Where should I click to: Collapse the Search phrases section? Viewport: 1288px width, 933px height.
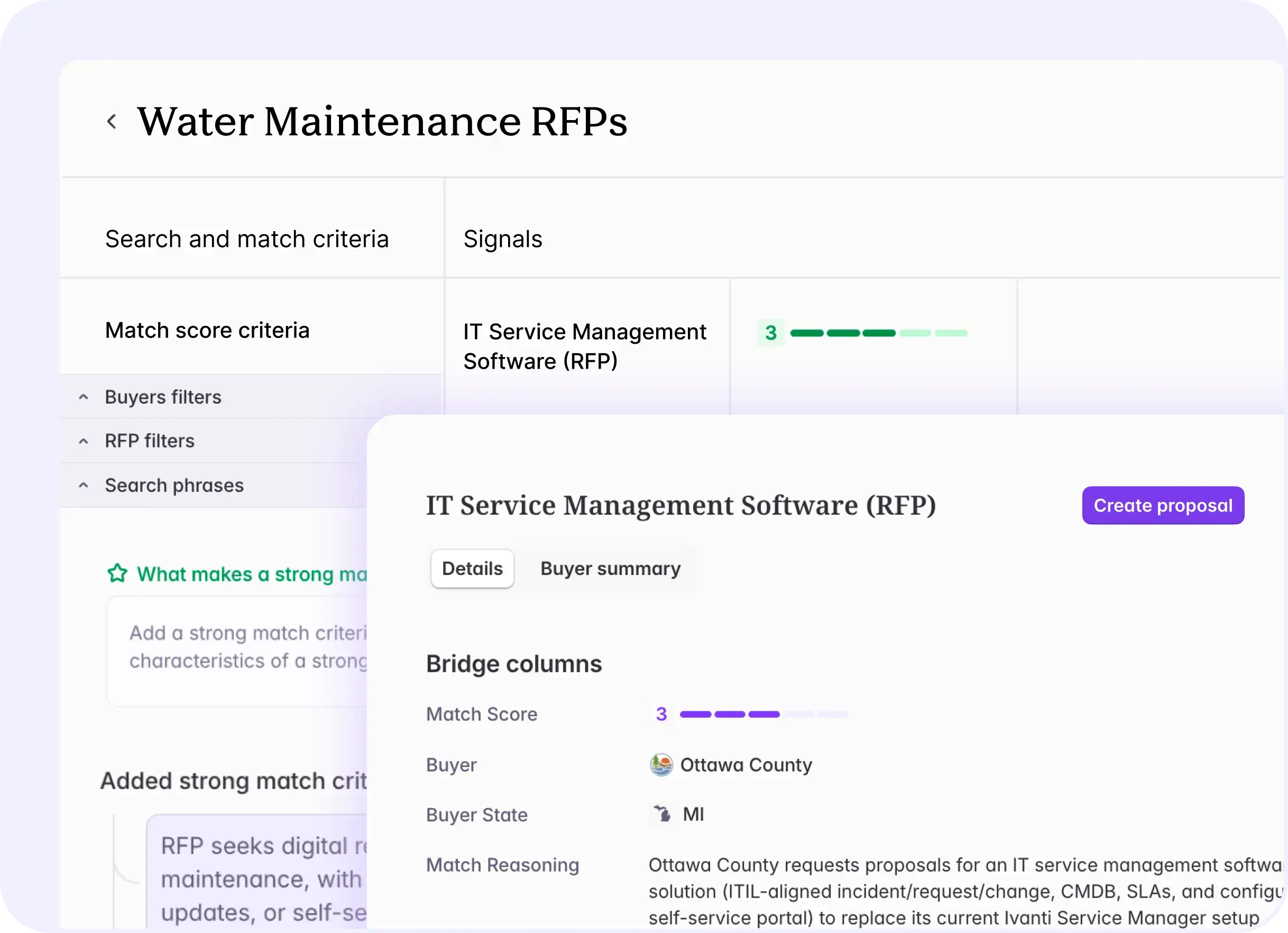tap(84, 485)
